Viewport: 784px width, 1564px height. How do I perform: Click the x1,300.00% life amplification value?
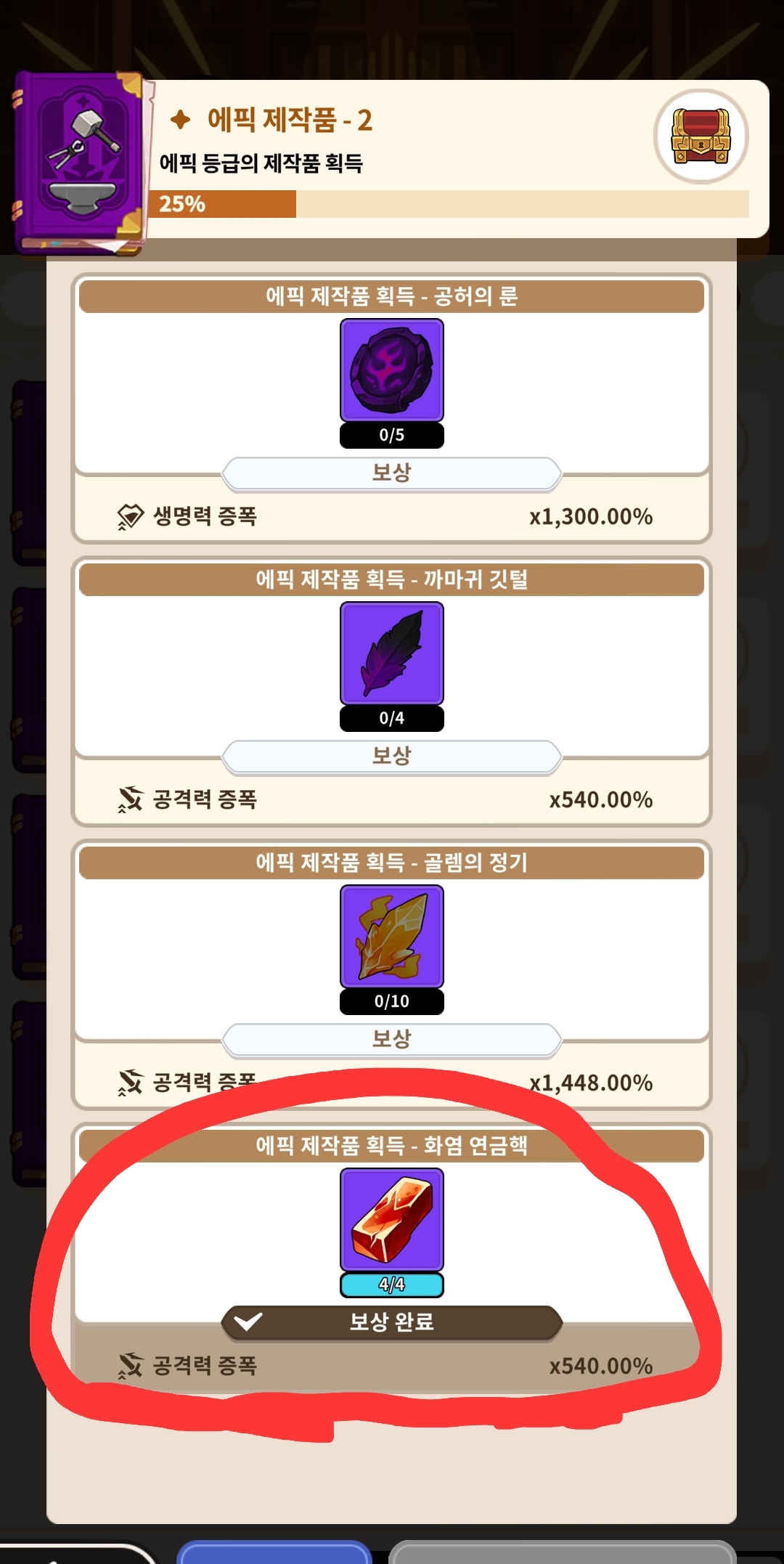pos(591,517)
